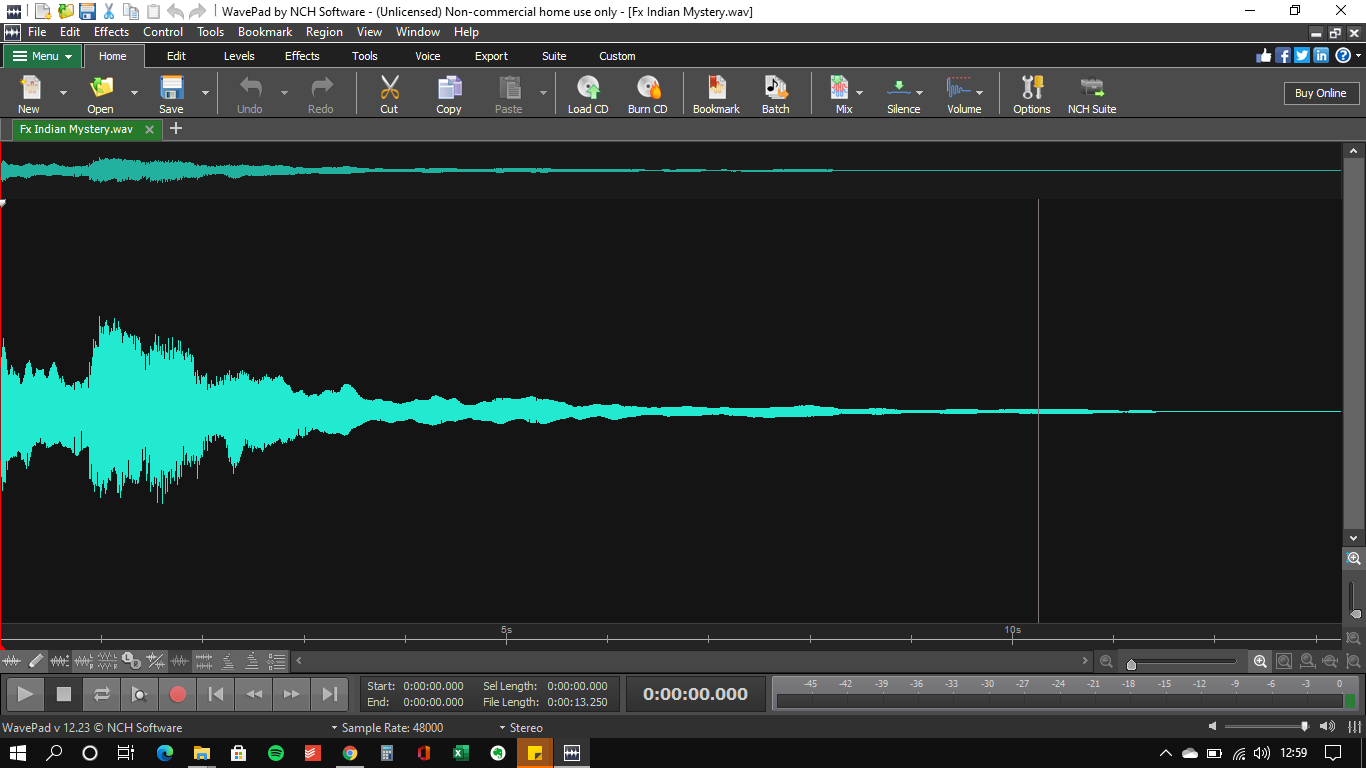Click the horizontal zoom out magnifier

tap(1106, 661)
